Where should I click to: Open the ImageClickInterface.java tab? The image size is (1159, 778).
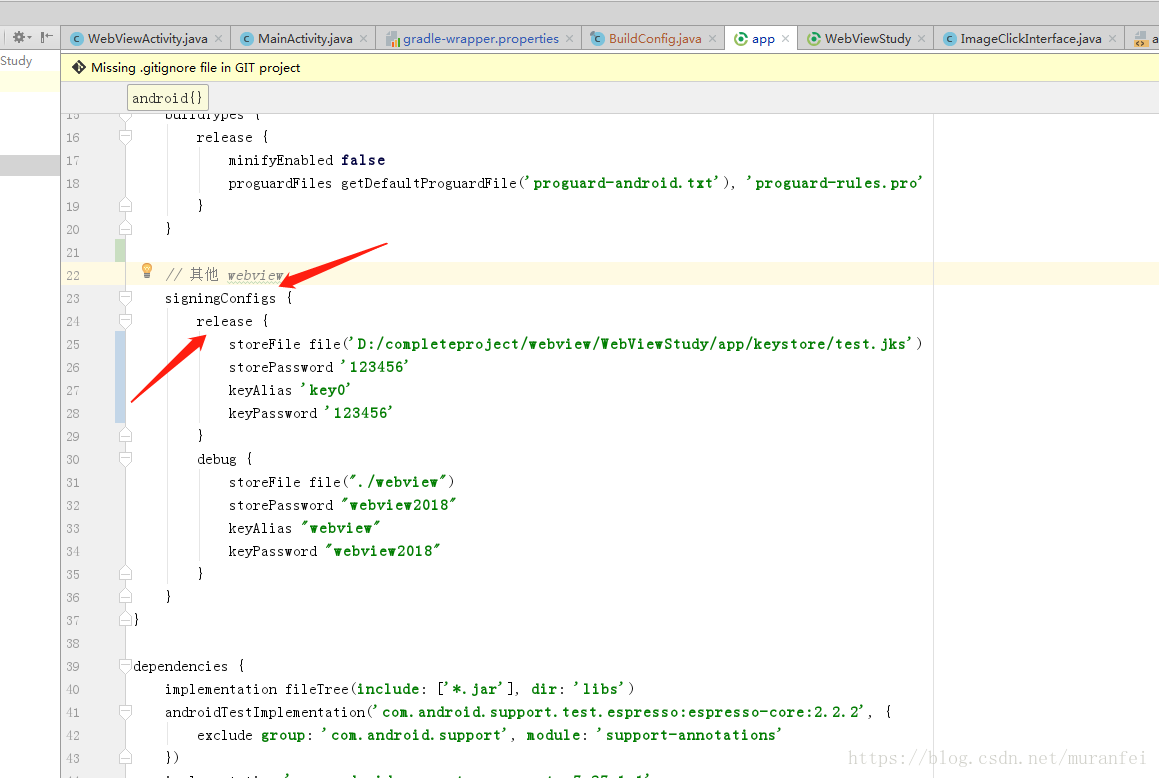tap(1030, 38)
